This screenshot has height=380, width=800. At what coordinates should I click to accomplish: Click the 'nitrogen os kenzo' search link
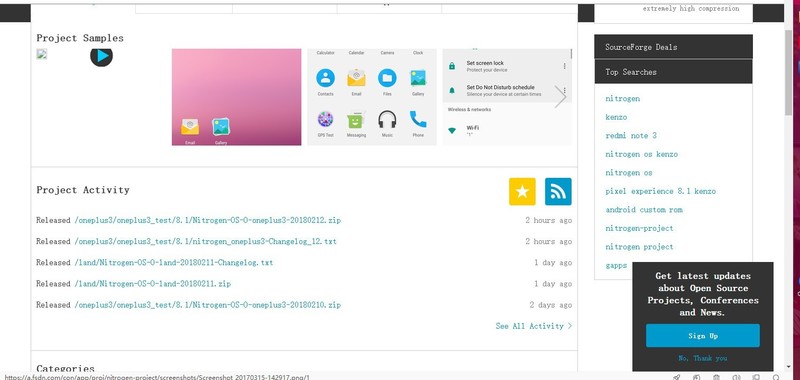click(642, 154)
